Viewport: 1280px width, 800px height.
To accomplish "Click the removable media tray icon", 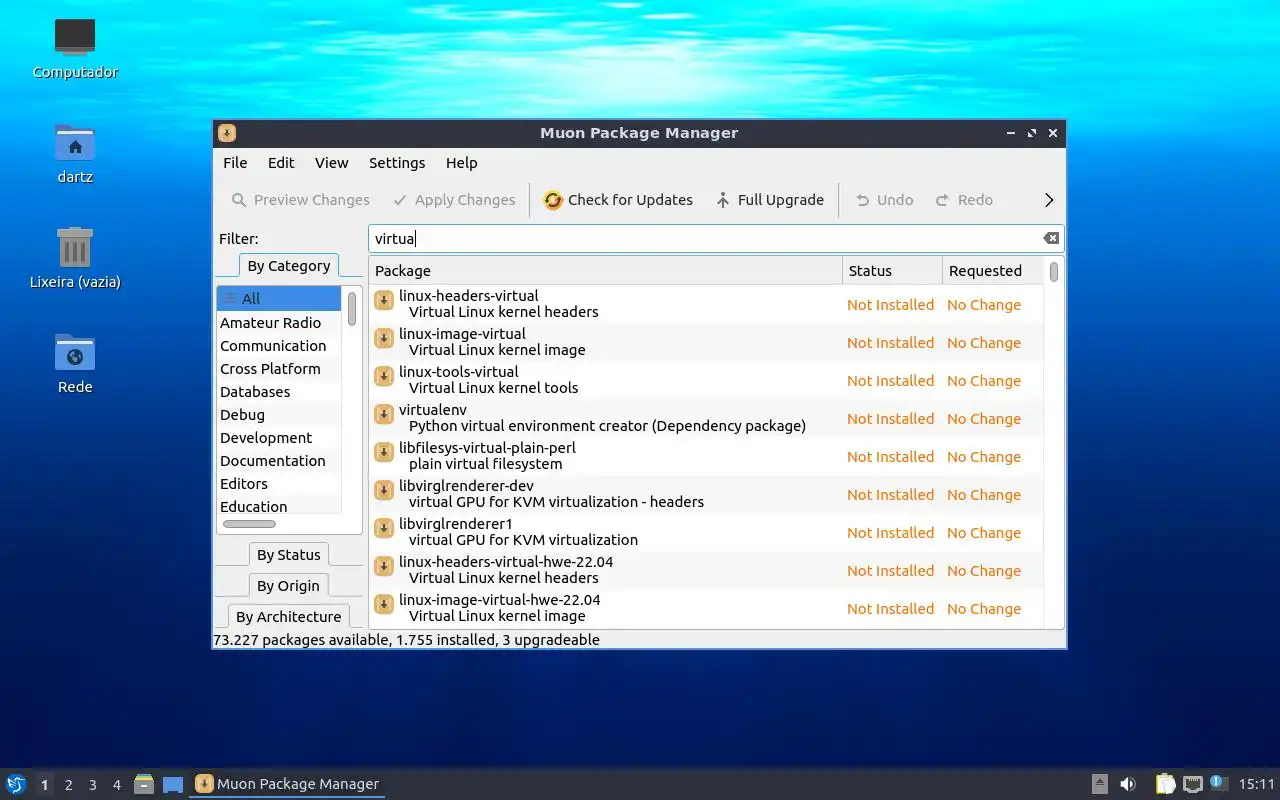I will (x=1099, y=784).
